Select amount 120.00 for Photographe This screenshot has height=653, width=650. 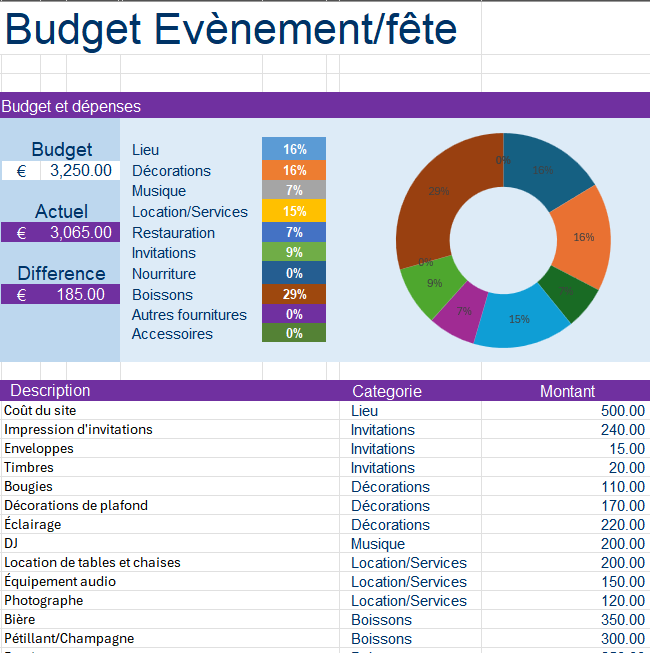pos(565,601)
